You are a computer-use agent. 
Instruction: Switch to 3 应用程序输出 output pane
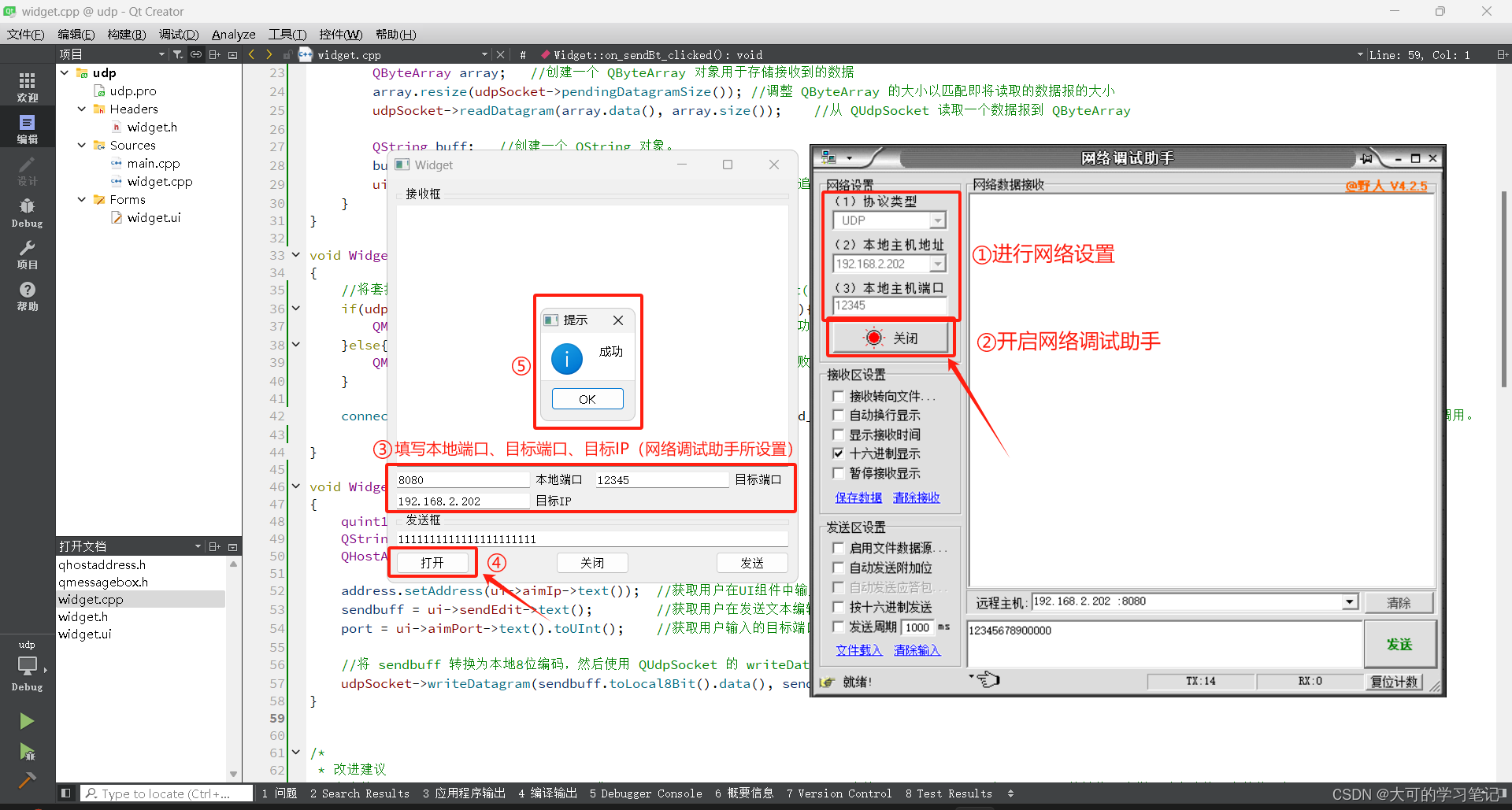[464, 793]
